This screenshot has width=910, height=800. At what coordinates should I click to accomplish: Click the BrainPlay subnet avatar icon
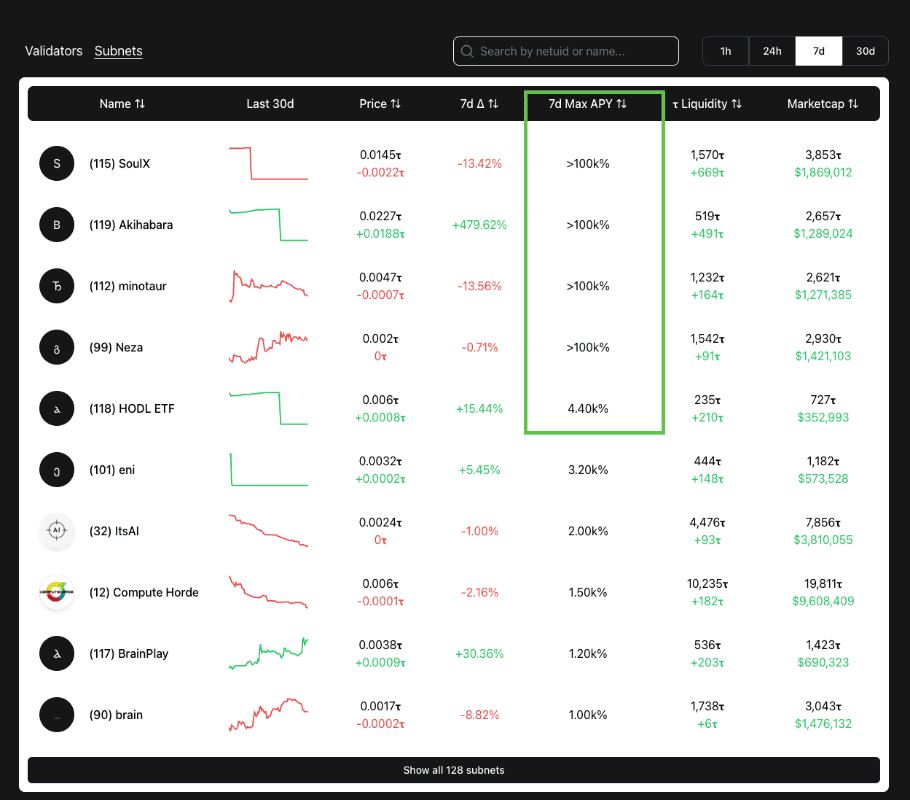click(x=57, y=654)
